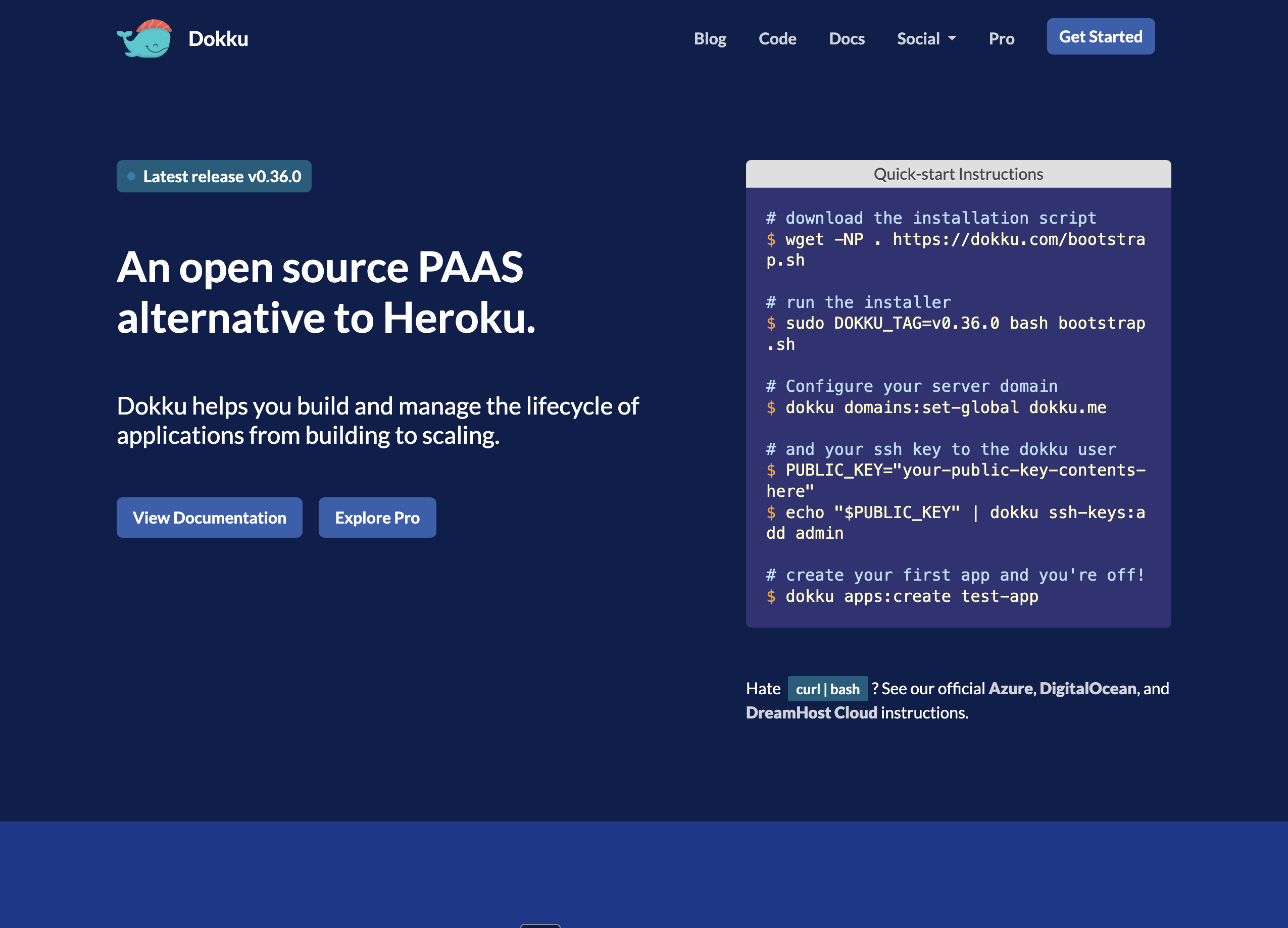This screenshot has width=1288, height=928.
Task: Open the Code menu item
Action: (x=777, y=38)
